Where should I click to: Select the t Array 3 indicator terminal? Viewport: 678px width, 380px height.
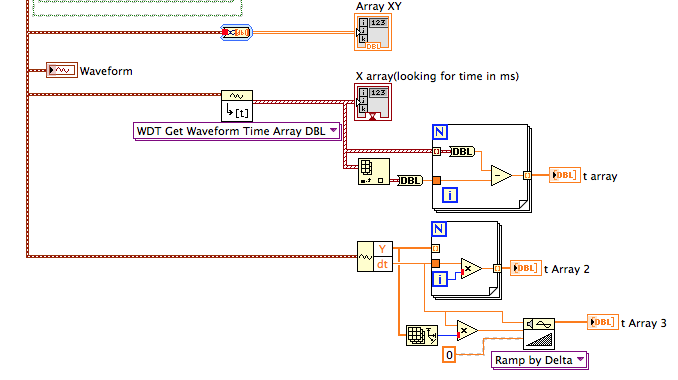click(x=603, y=322)
